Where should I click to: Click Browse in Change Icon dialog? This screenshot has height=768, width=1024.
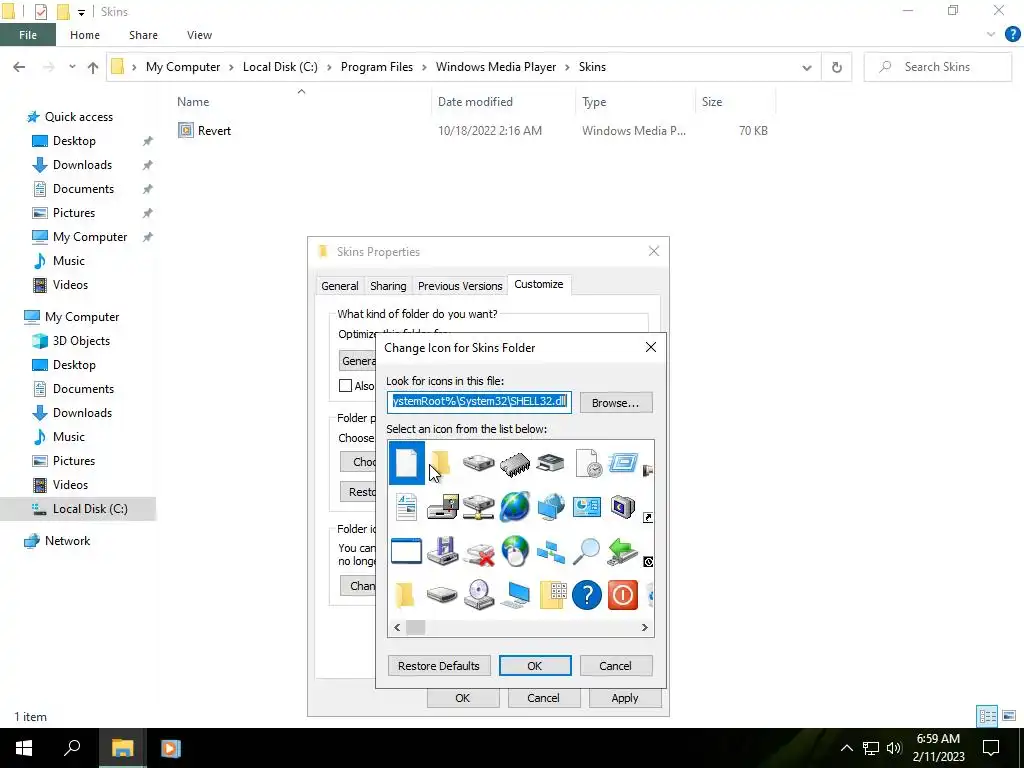(615, 403)
